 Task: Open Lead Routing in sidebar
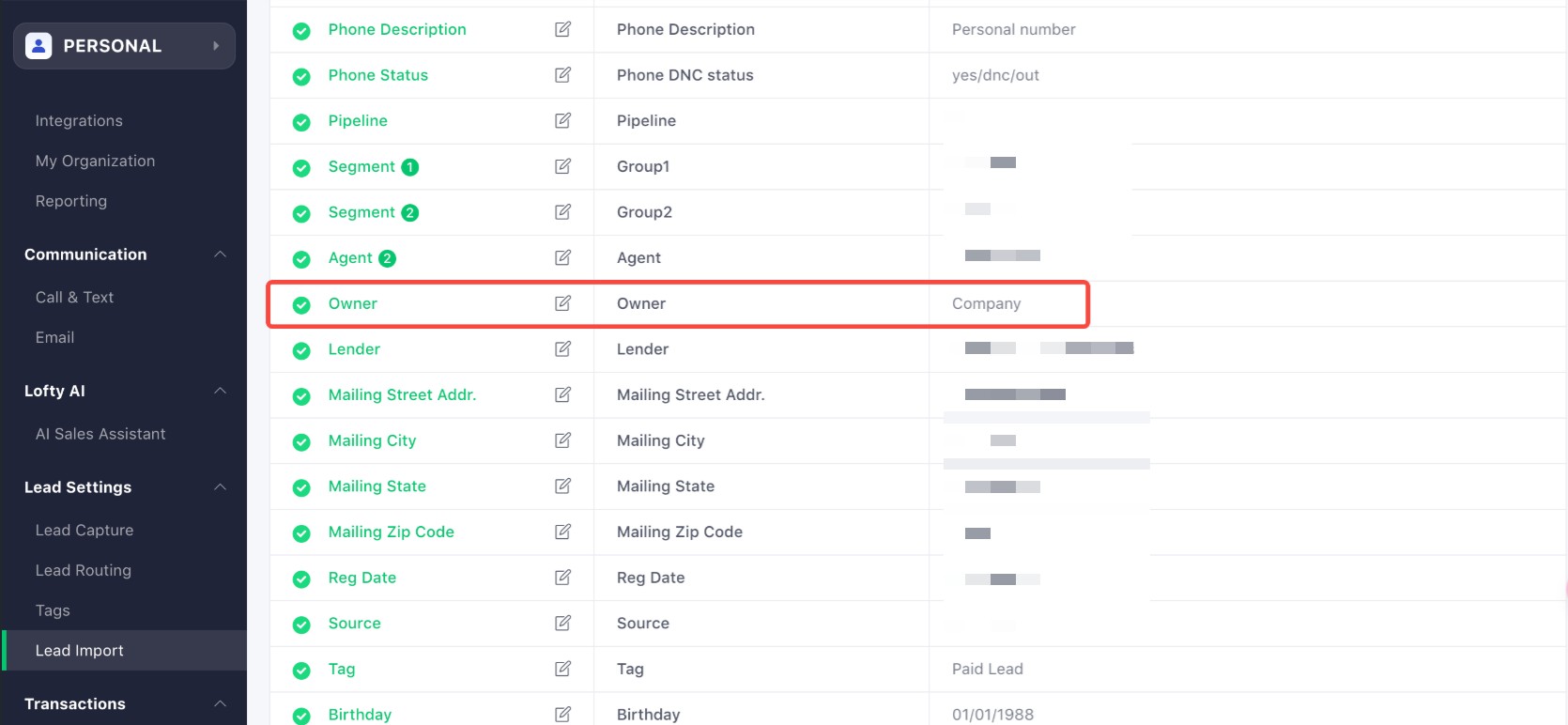point(84,570)
